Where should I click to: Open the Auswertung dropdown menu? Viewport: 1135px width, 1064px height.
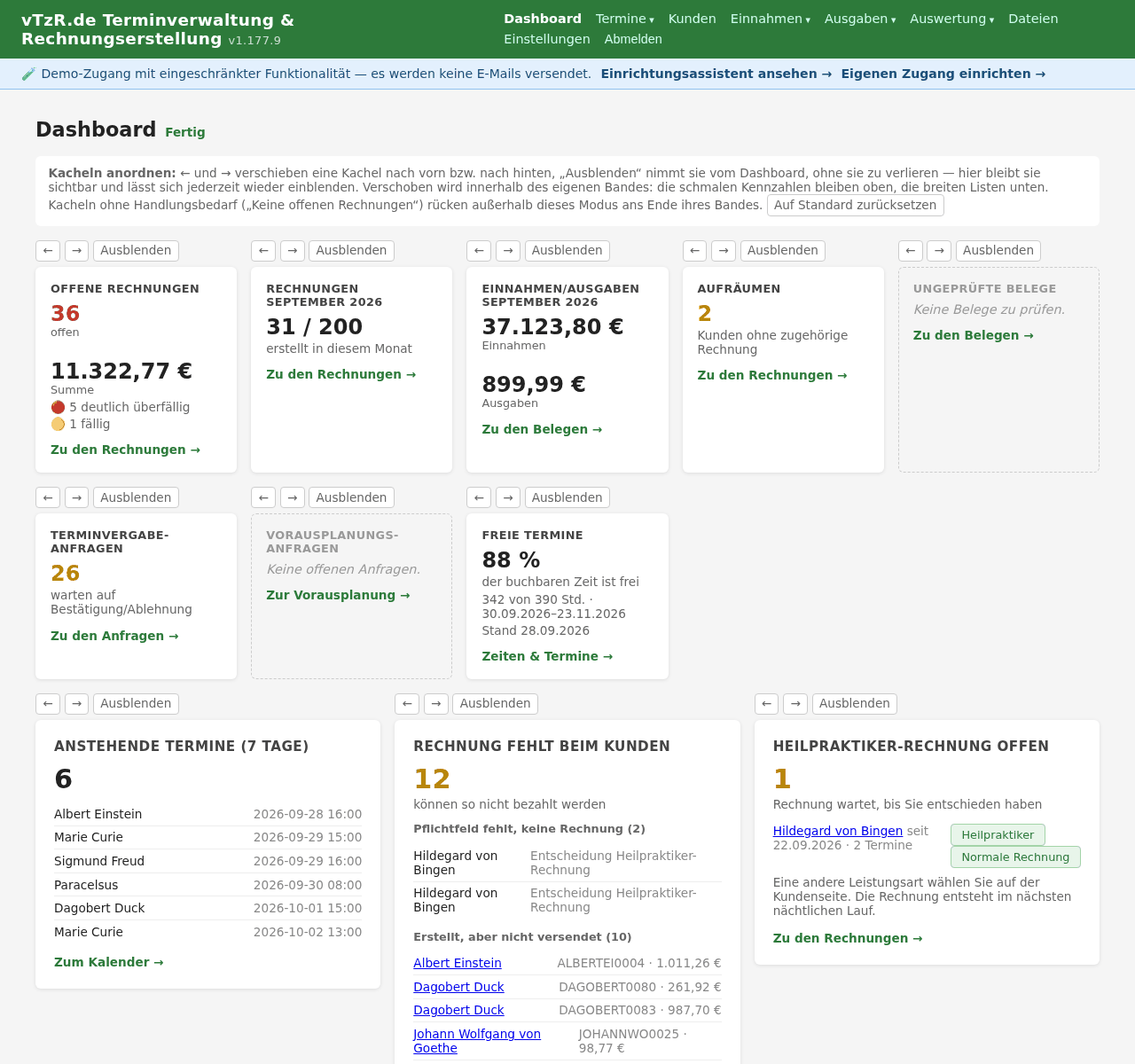(x=952, y=19)
